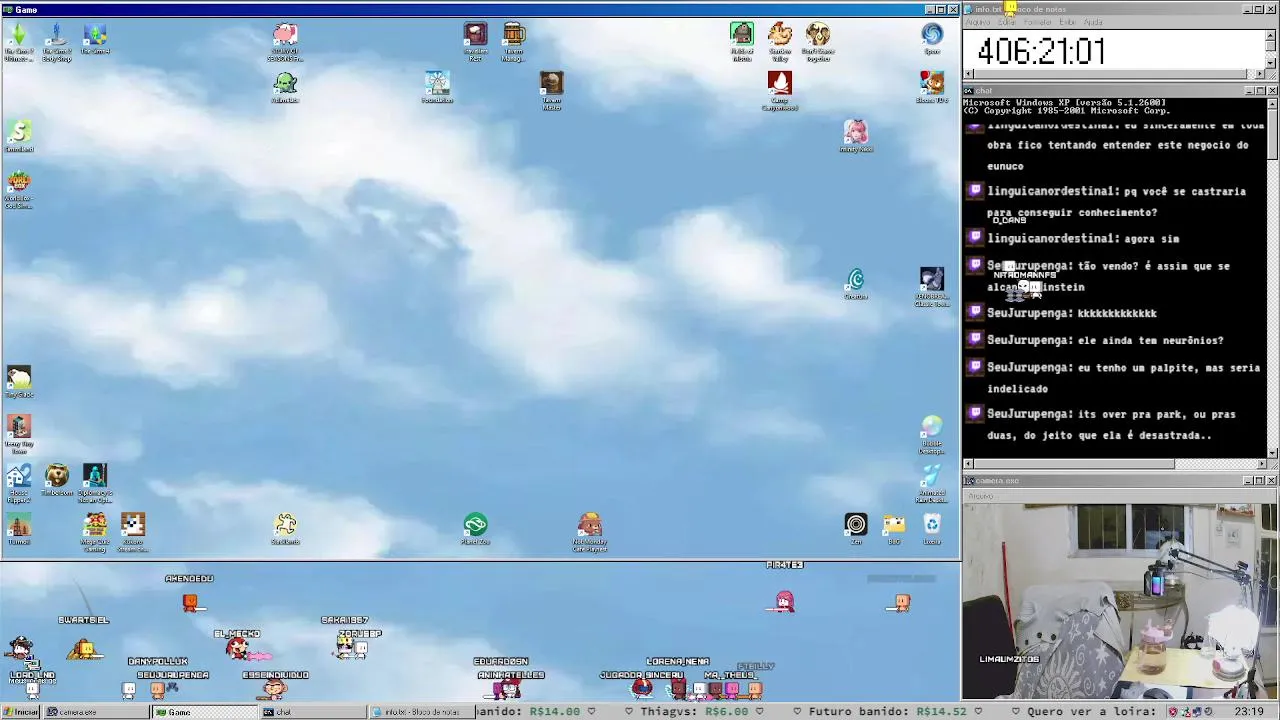Open the Tiny Glade sheep icon
Viewport: 1280px width, 720px height.
click(x=19, y=383)
